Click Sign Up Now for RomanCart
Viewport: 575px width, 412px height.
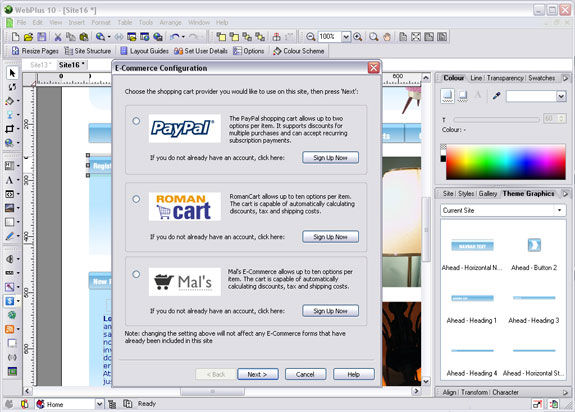[330, 237]
